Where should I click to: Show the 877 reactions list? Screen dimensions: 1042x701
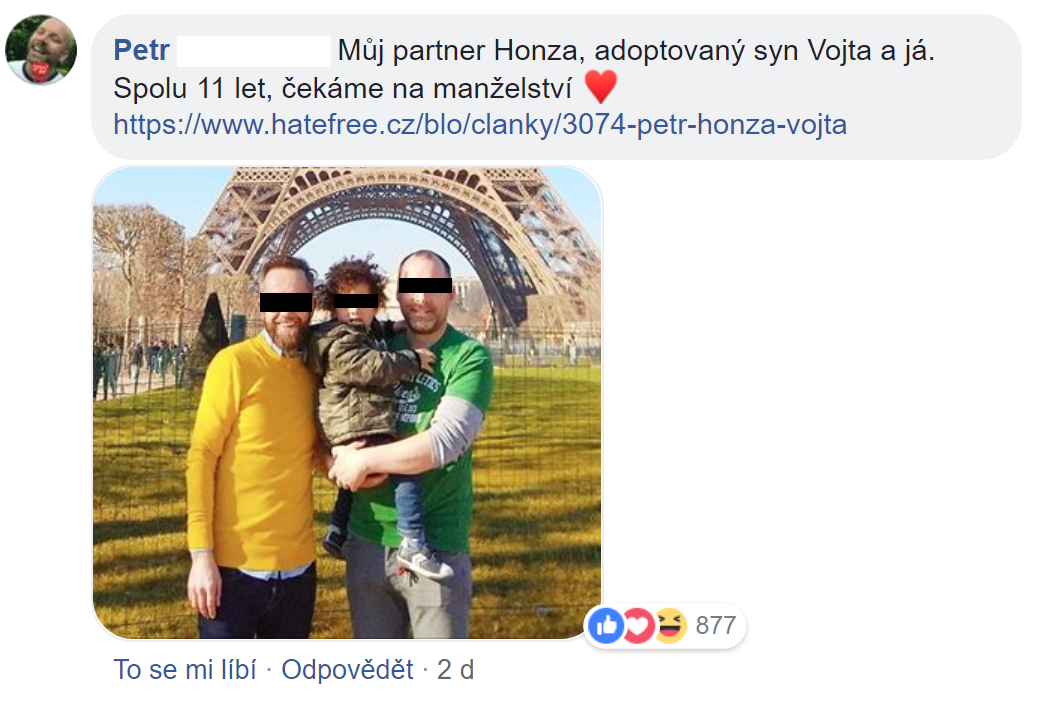716,625
